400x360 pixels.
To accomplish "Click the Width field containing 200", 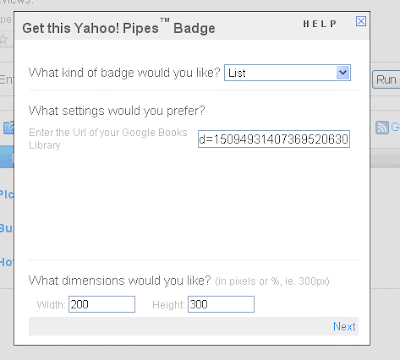I will point(102,304).
